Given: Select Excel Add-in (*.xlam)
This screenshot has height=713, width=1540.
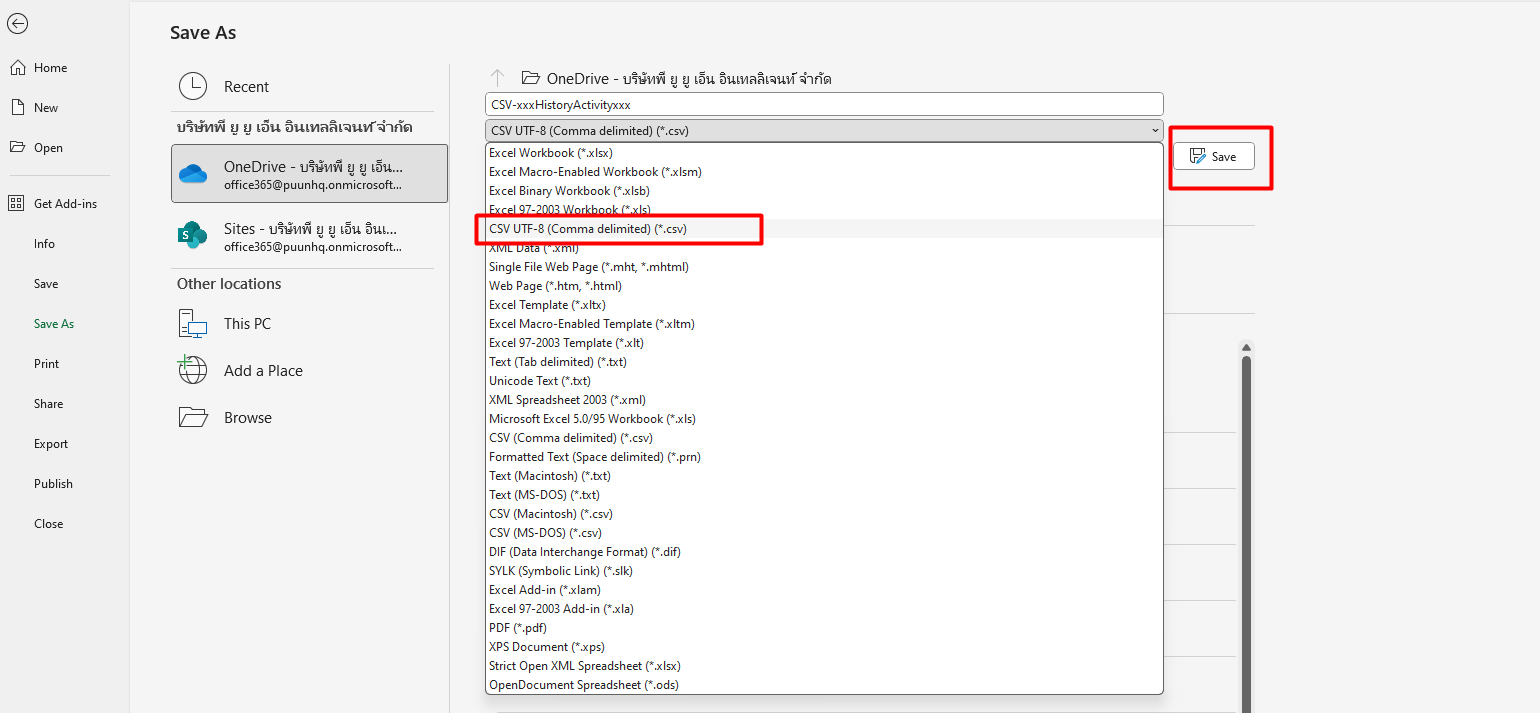Looking at the screenshot, I should coord(824,590).
